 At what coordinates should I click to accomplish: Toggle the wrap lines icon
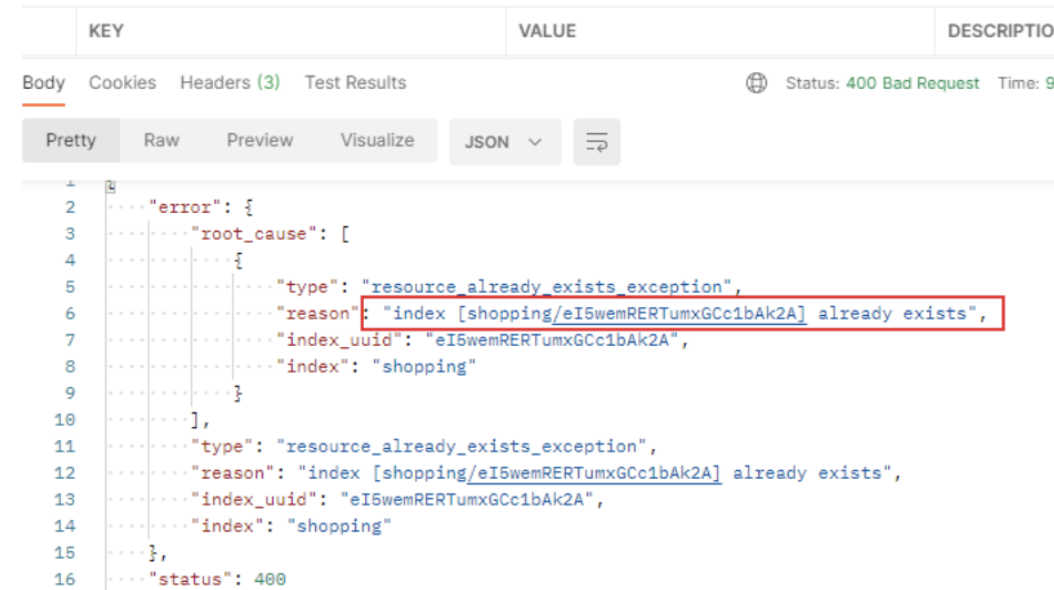(x=597, y=142)
